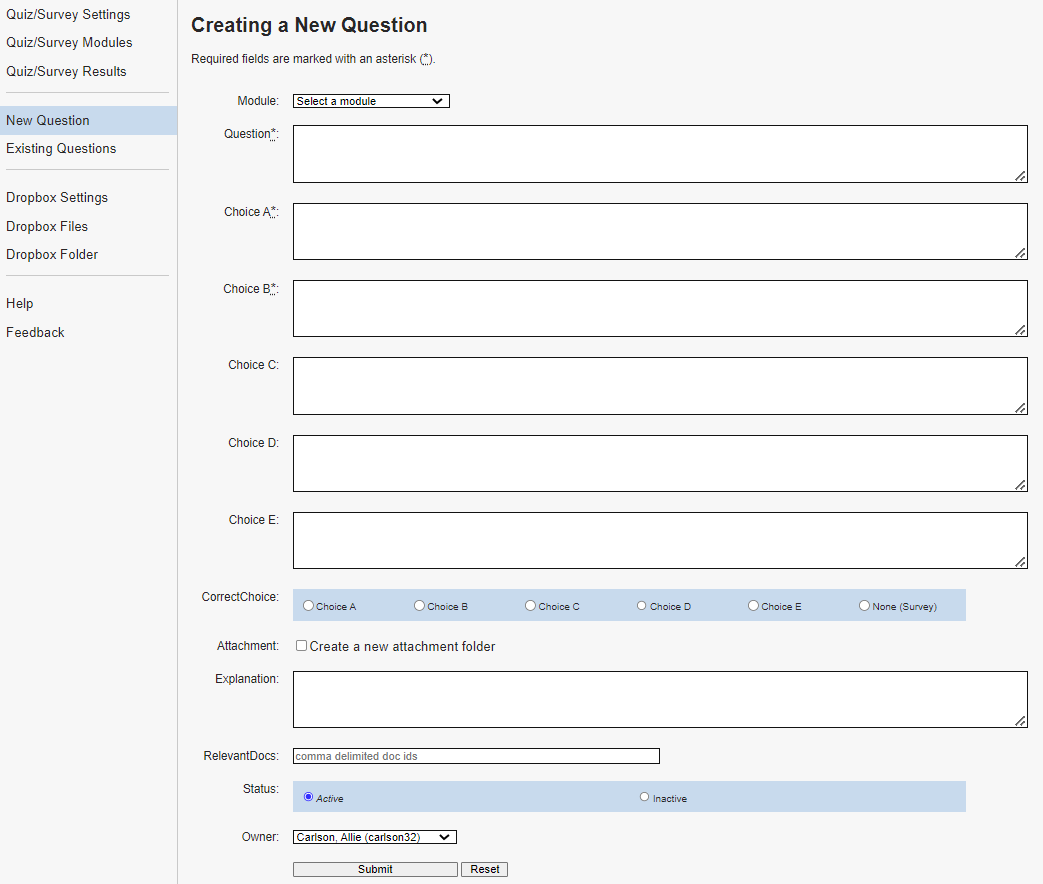This screenshot has height=884, width=1043.
Task: Click the asterisk in required-fields note
Action: click(426, 59)
